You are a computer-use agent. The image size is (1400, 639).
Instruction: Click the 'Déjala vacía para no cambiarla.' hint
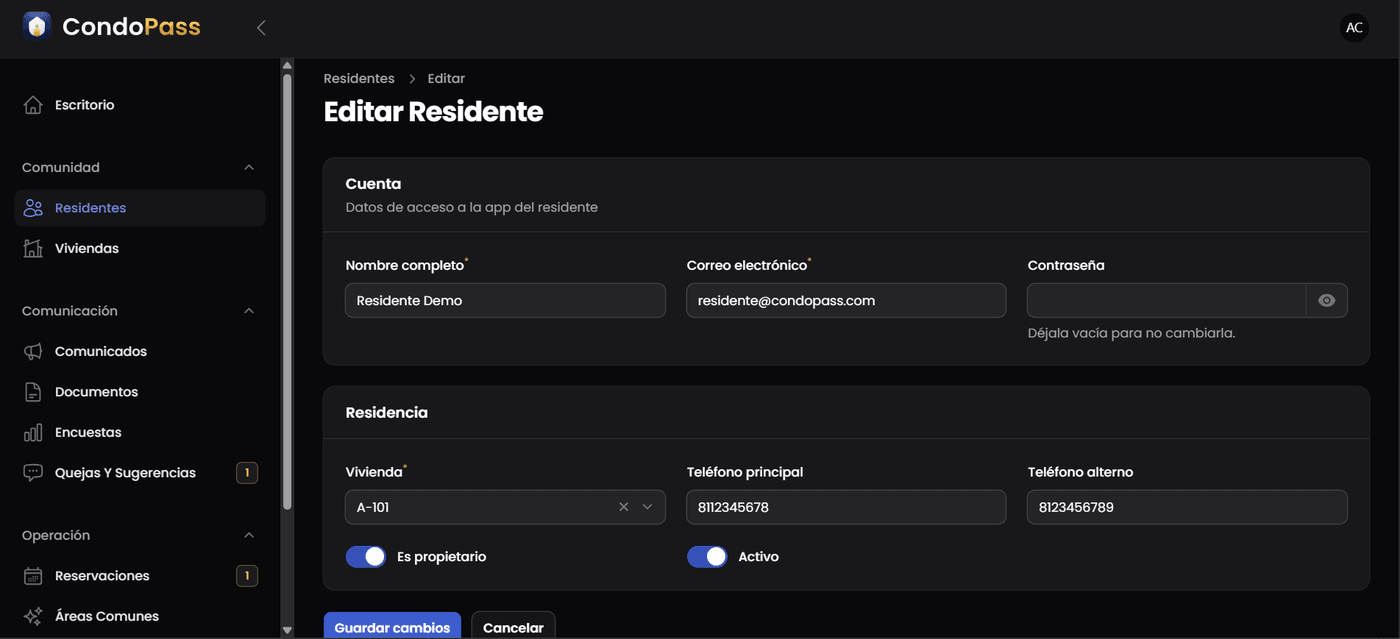pyautogui.click(x=1131, y=333)
